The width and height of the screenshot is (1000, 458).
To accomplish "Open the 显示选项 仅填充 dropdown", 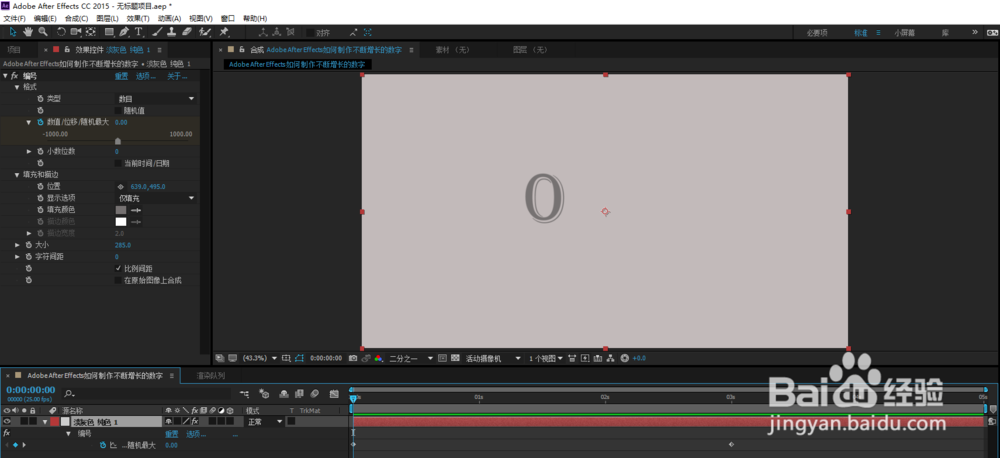I will pos(156,198).
